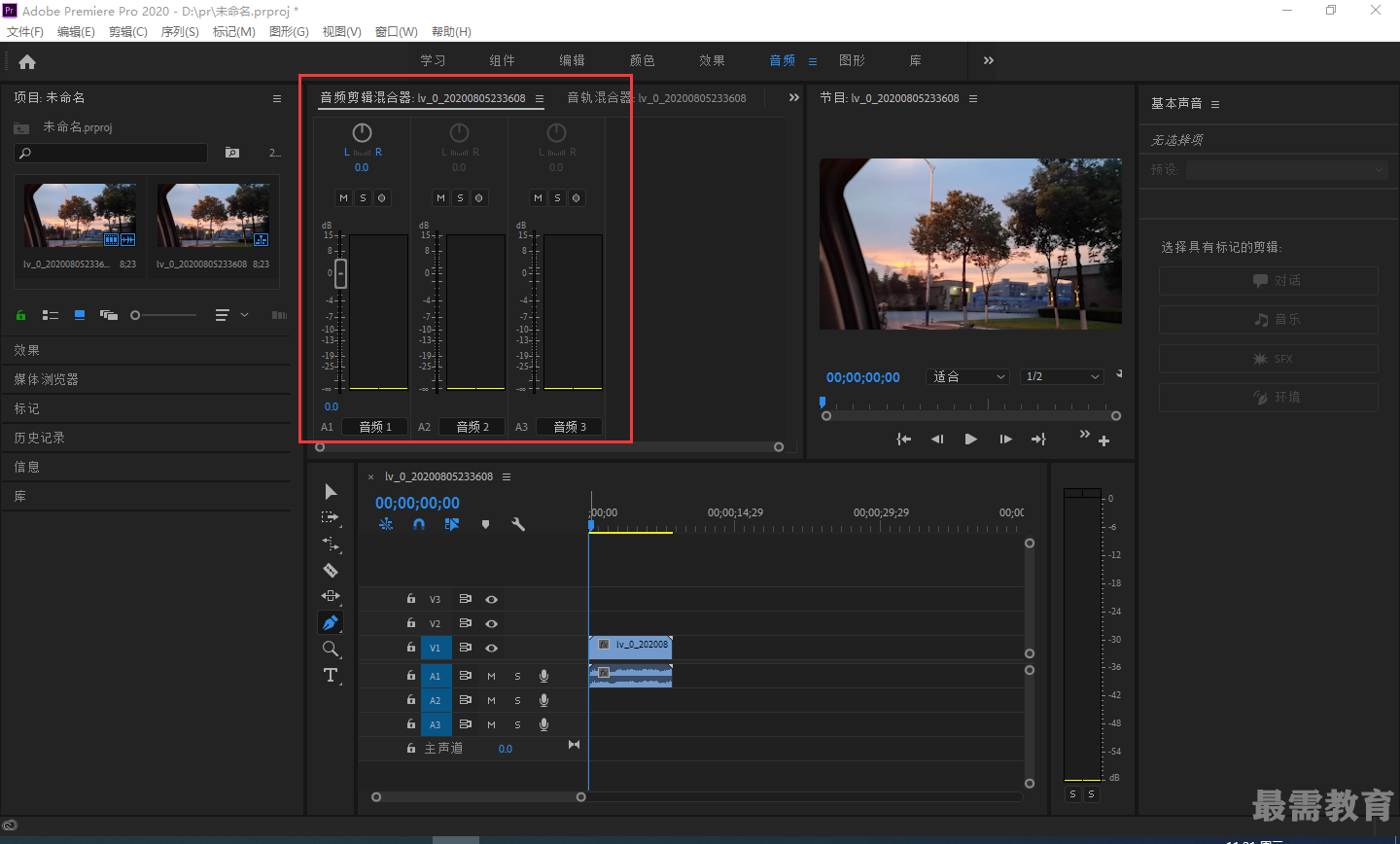Screen dimensions: 1400x844
Task: Toggle linked selection in the timeline
Action: [452, 524]
